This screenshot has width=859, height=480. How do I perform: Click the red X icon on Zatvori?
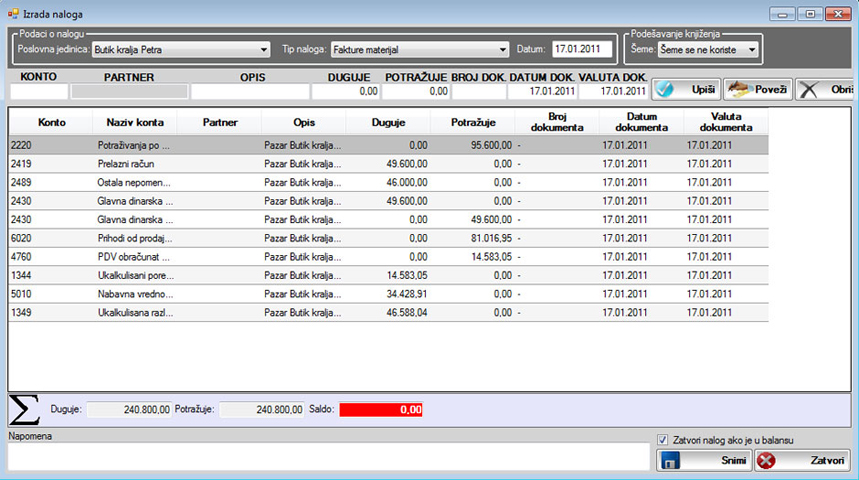[x=766, y=461]
